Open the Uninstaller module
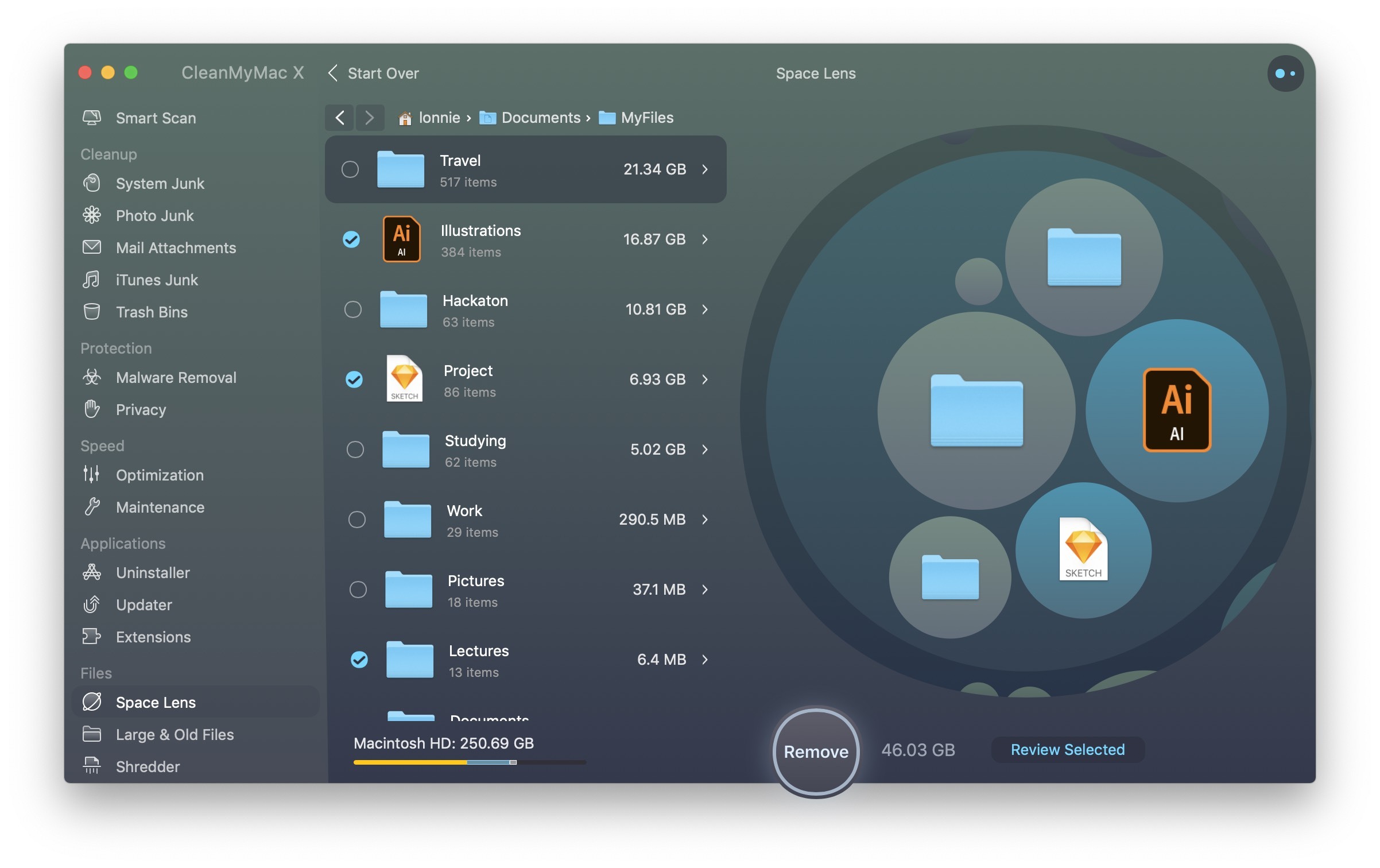 (x=195, y=572)
